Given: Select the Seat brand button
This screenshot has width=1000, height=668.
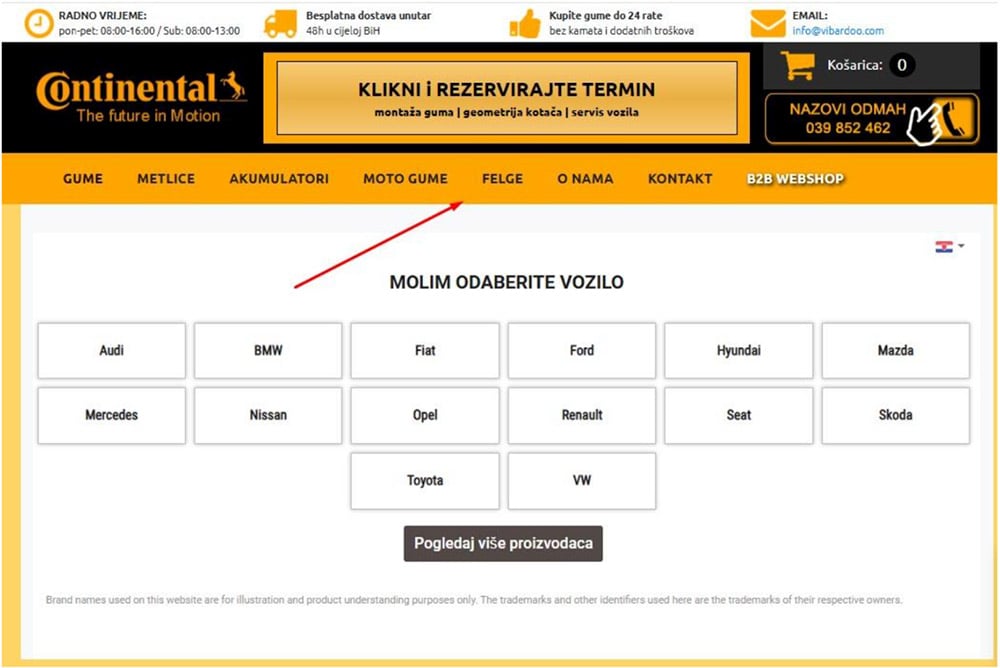Looking at the screenshot, I should click(x=739, y=415).
